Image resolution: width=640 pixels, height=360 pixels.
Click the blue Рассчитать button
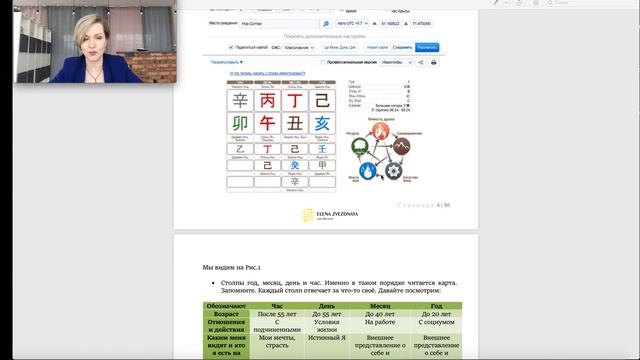[x=427, y=48]
